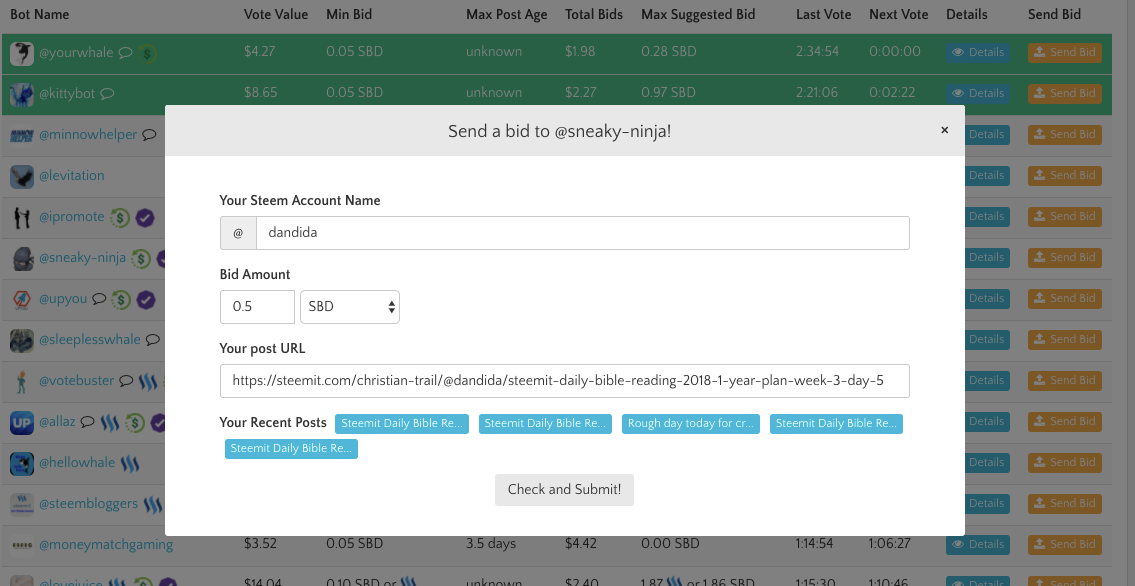This screenshot has height=586, width=1135.
Task: Open @upyou bot link
Action: pyautogui.click(x=63, y=299)
